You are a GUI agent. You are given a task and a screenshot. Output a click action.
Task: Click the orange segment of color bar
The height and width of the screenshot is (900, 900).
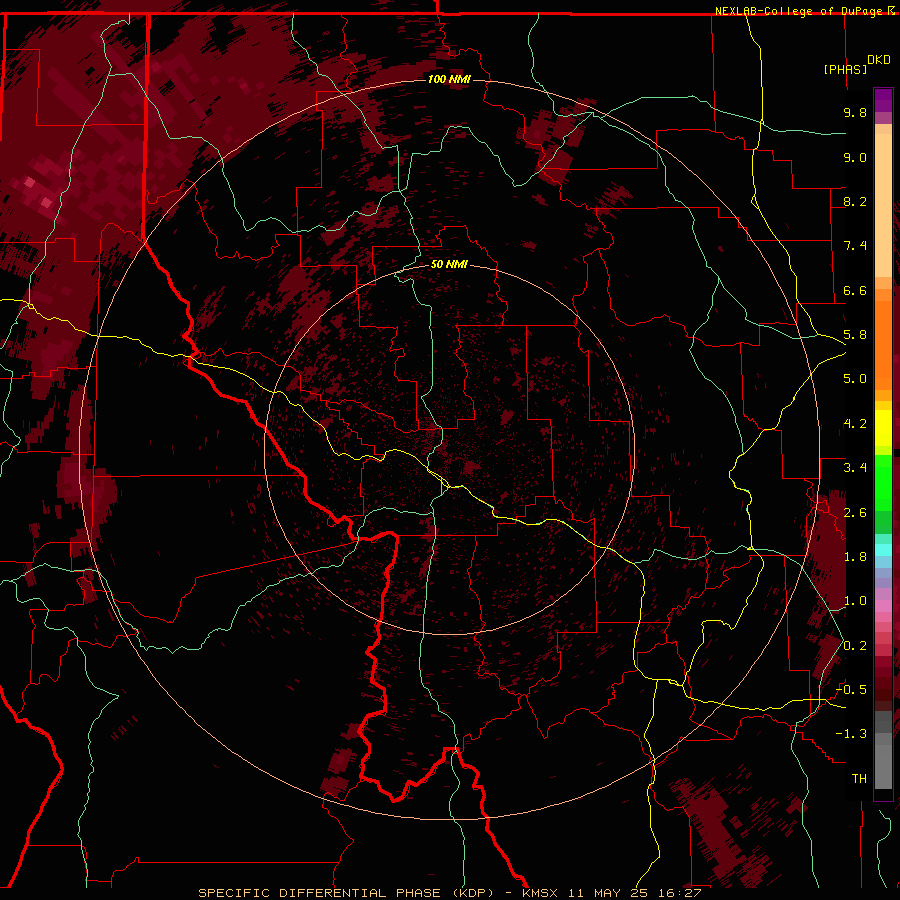tap(883, 344)
